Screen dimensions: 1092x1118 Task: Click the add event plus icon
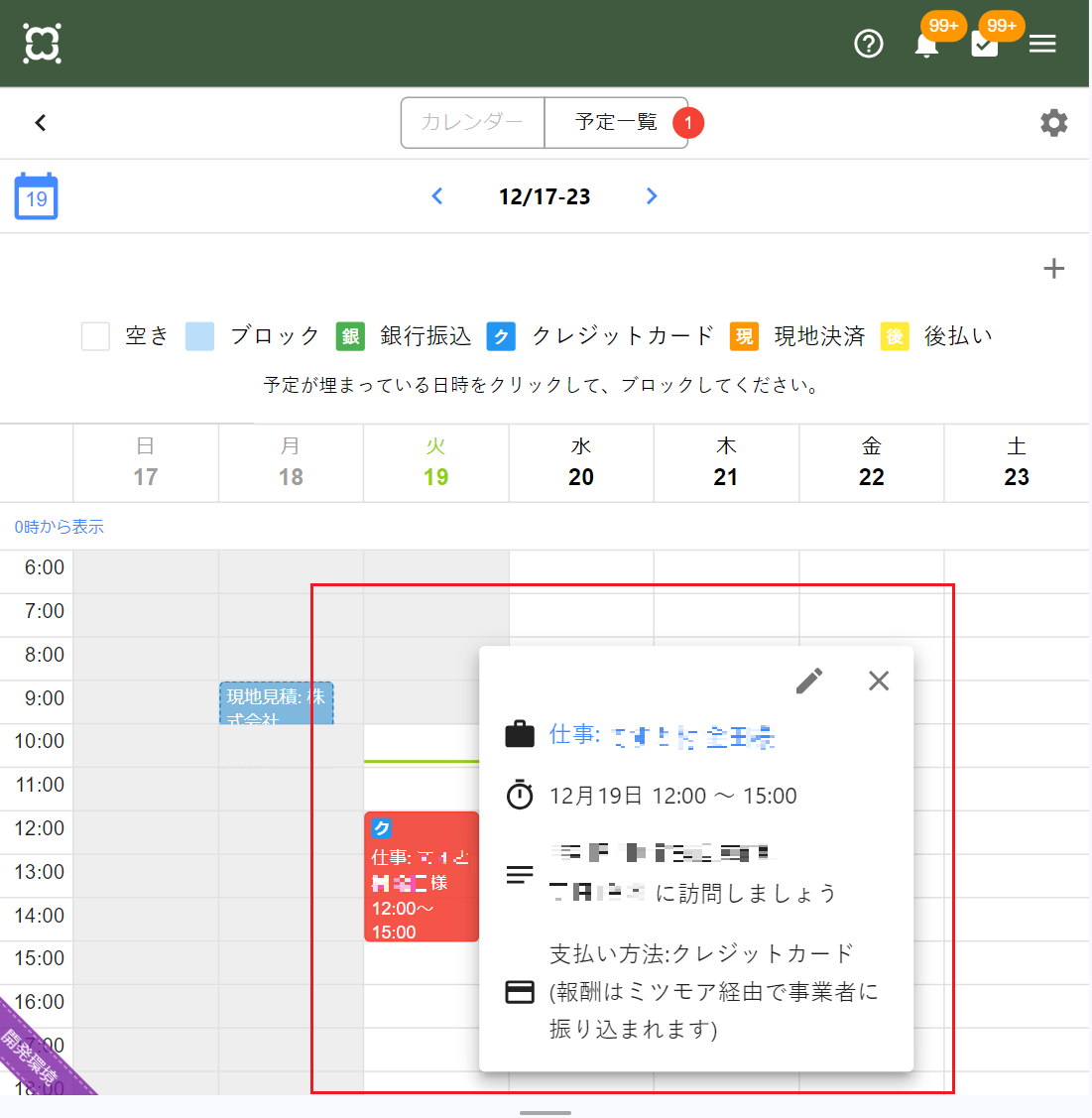pos(1054,268)
